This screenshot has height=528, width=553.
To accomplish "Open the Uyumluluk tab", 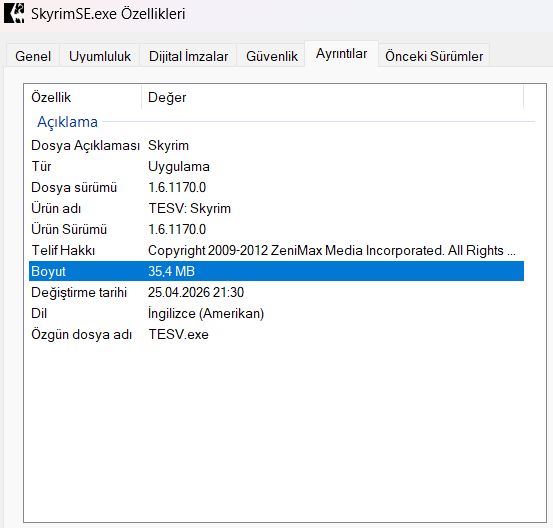I will pos(100,56).
